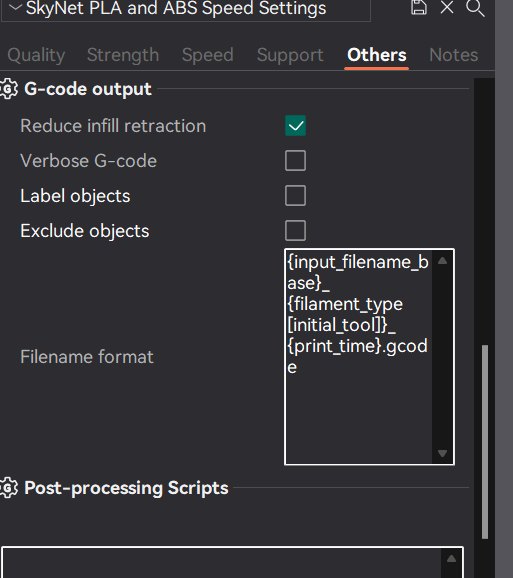Screen dimensions: 513x578
Task: Go to the Notes tab
Action: [x=454, y=55]
